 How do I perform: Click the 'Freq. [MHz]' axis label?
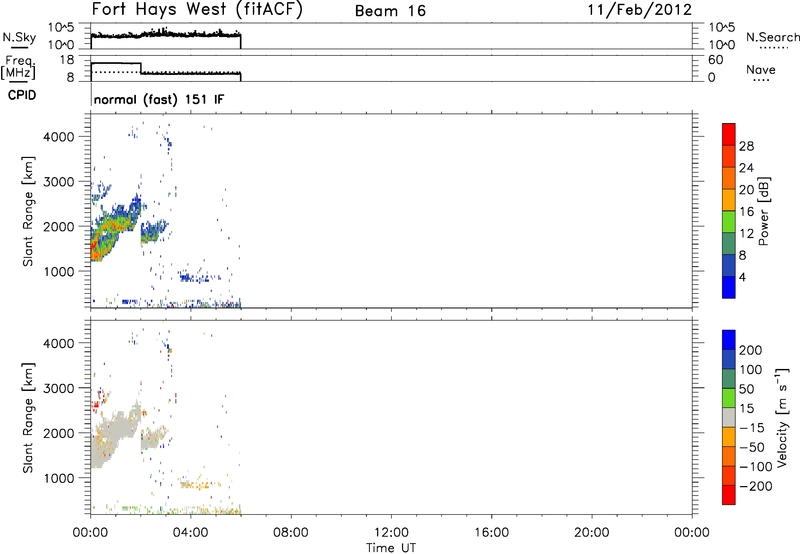click(x=18, y=67)
